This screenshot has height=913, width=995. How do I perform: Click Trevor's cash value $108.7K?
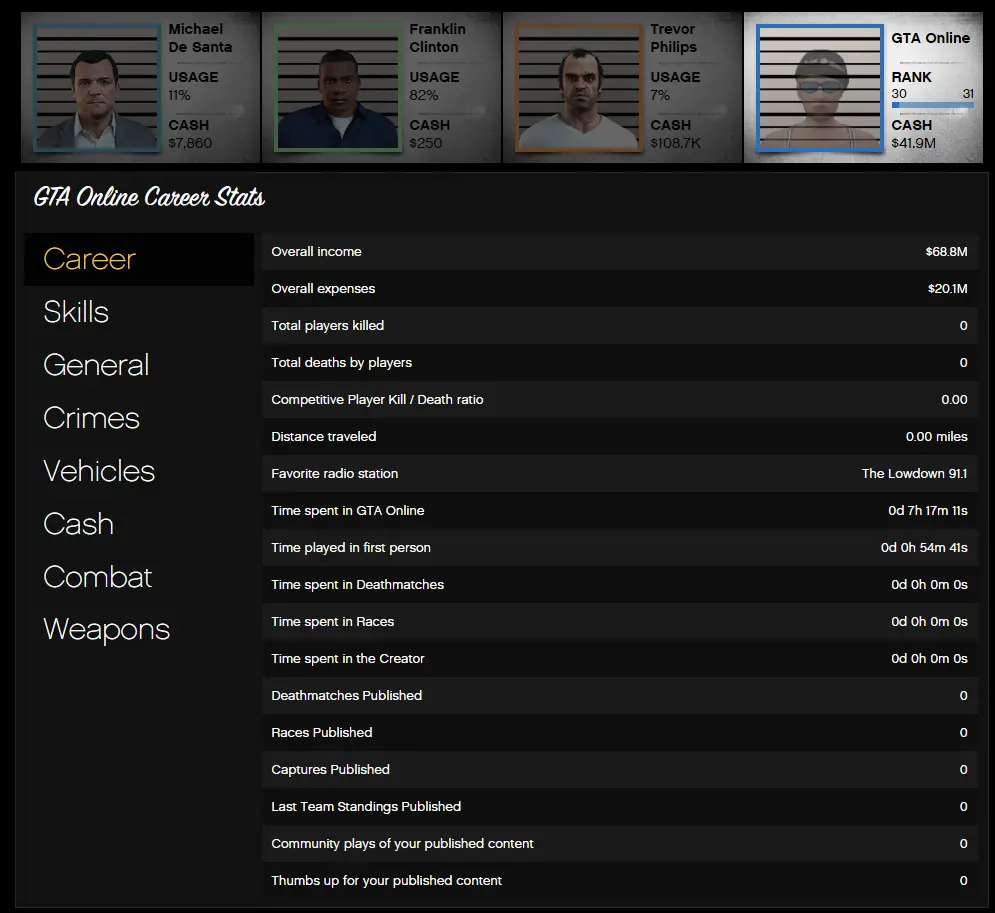675,143
